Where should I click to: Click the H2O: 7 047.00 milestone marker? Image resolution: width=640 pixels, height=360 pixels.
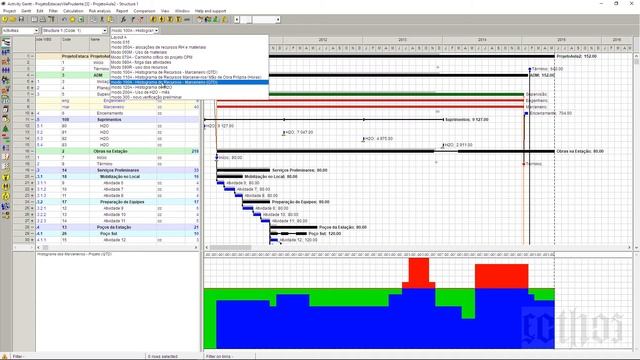pos(284,133)
